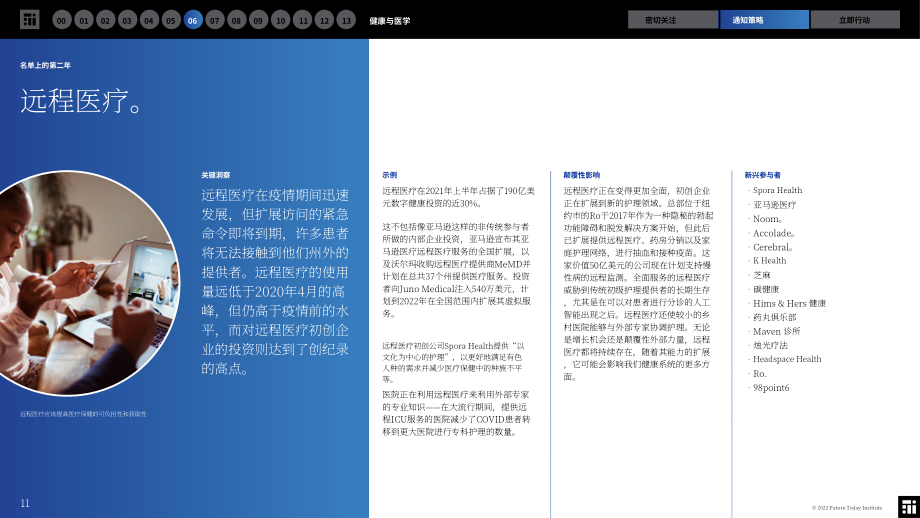Click Maven 诊所 in the list

(776, 331)
